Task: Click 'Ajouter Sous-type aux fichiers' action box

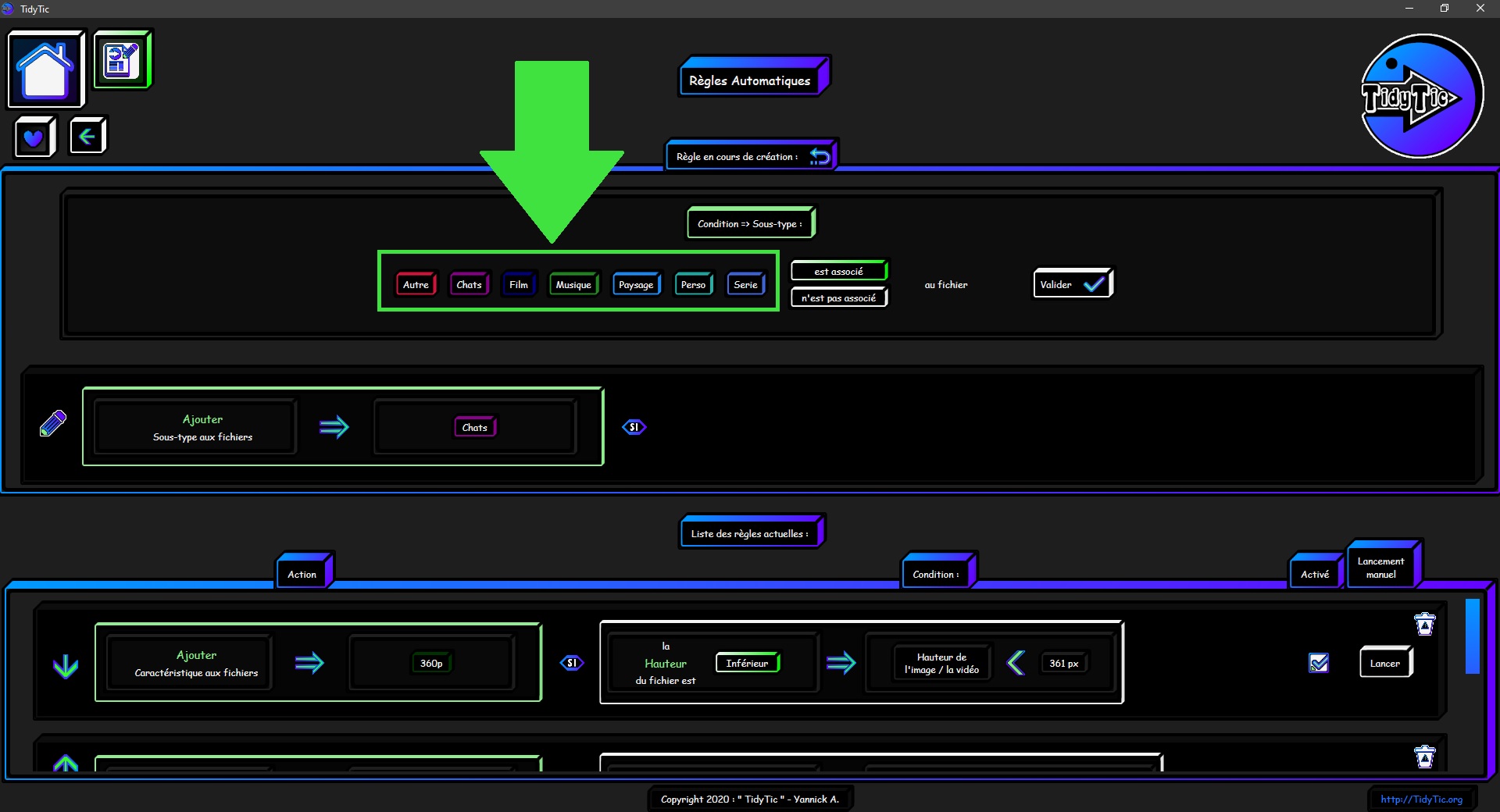Action: pyautogui.click(x=195, y=427)
